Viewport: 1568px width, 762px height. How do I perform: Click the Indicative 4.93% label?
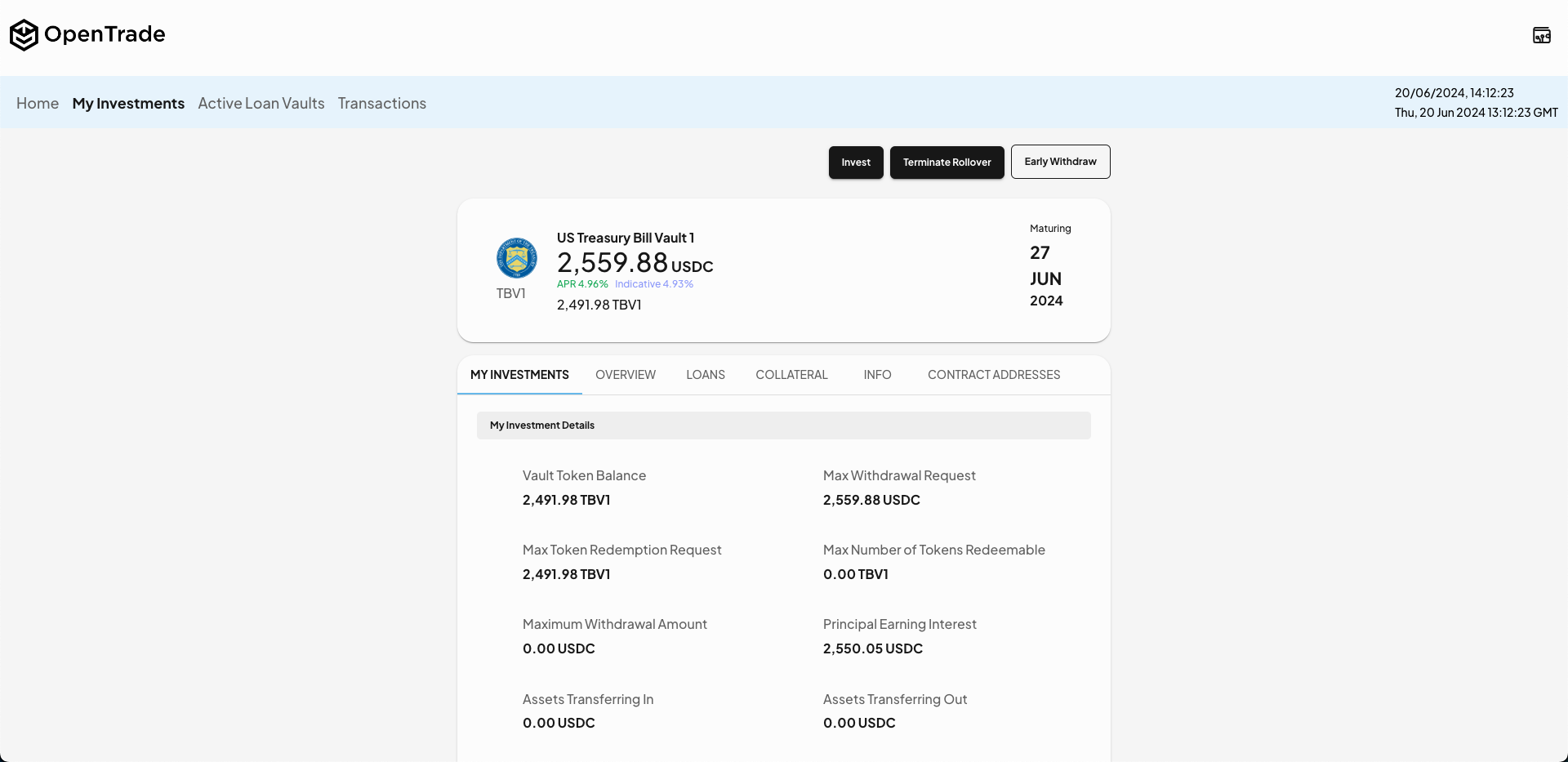654,284
